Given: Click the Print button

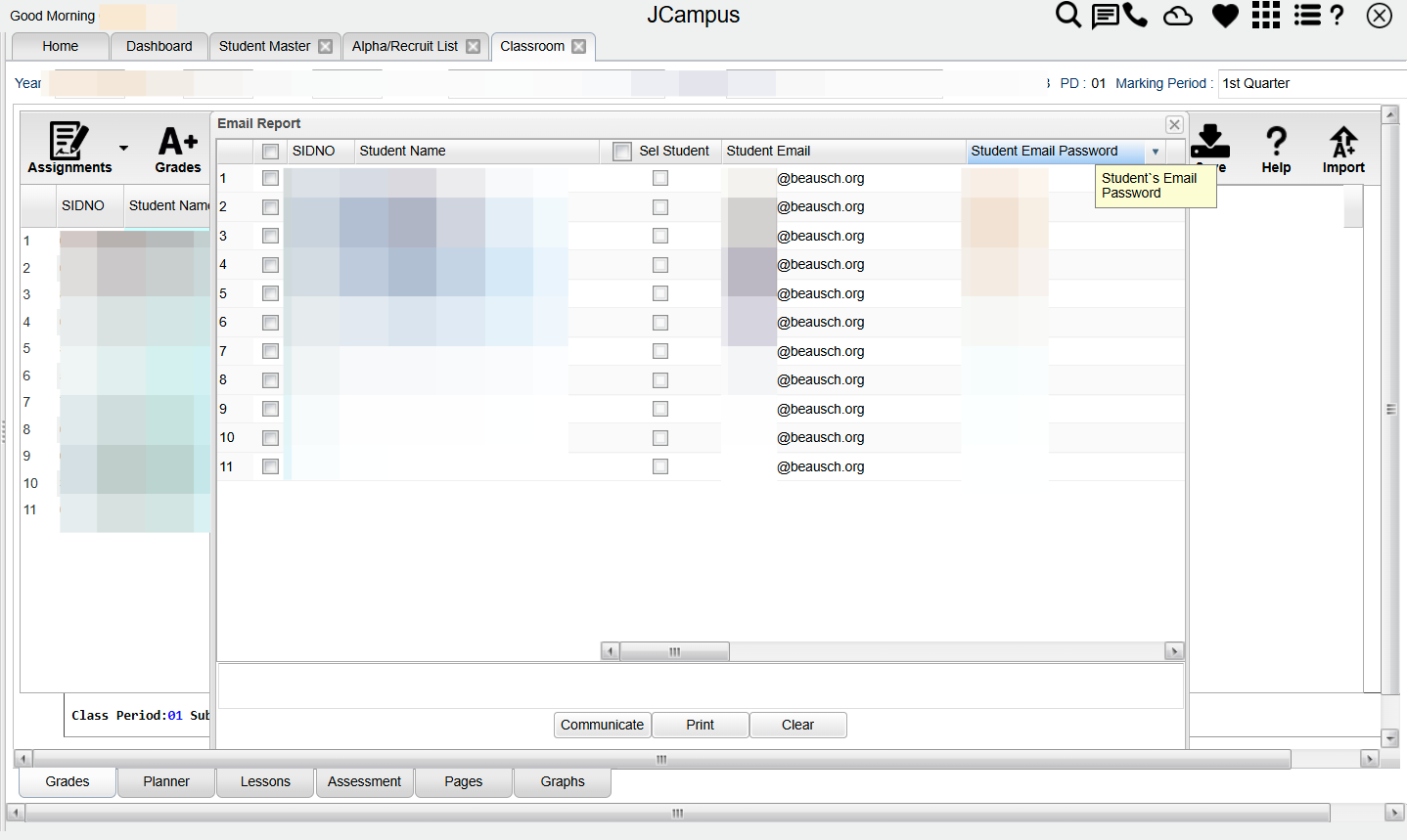Looking at the screenshot, I should point(701,725).
